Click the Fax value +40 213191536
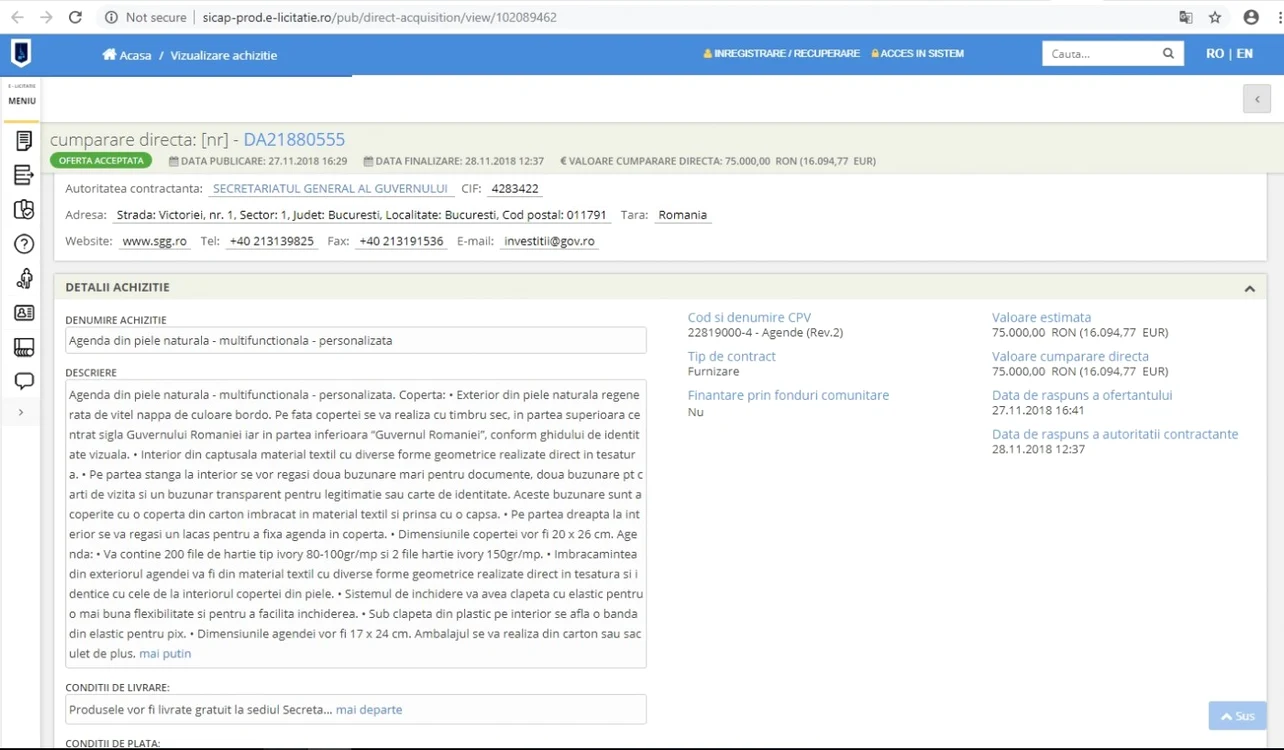This screenshot has width=1284, height=750. (401, 241)
